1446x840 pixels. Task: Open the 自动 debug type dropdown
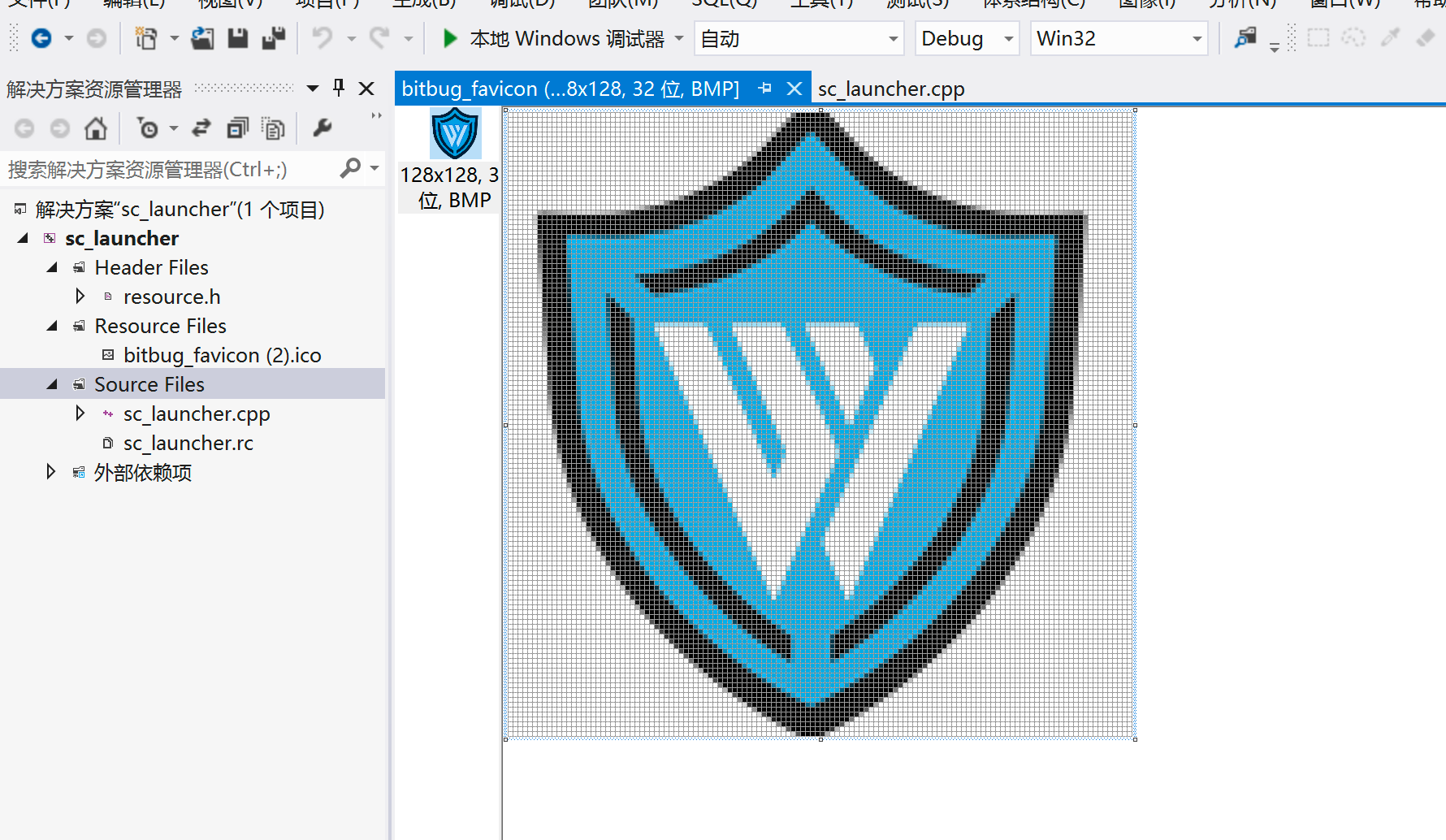coord(893,38)
